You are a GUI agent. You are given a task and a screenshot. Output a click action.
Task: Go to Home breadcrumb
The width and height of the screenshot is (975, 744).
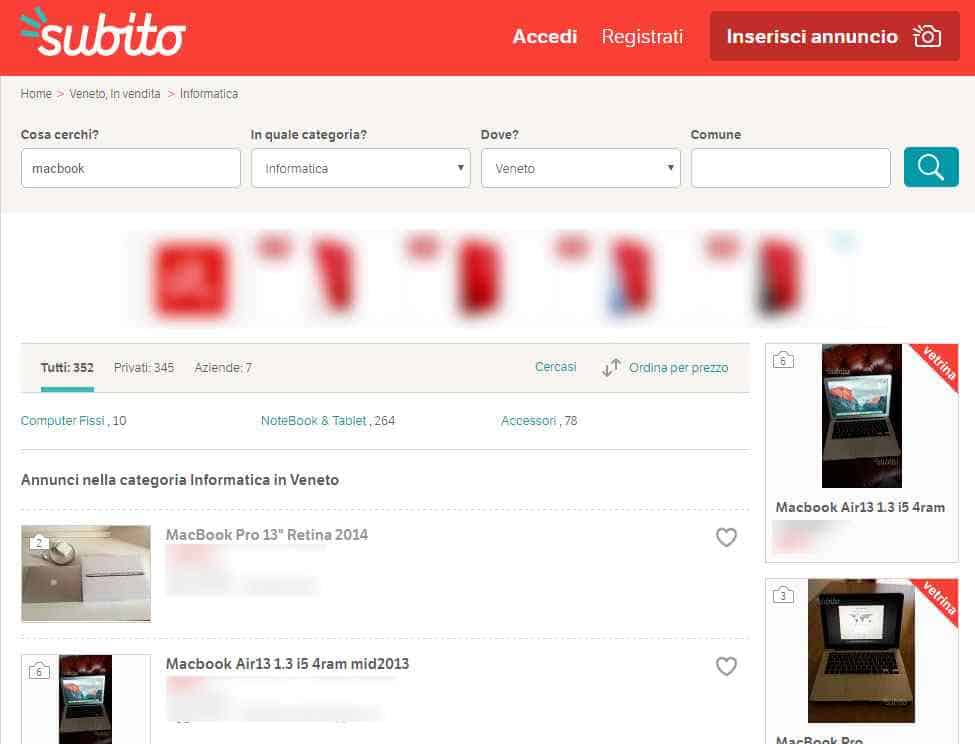(x=36, y=94)
